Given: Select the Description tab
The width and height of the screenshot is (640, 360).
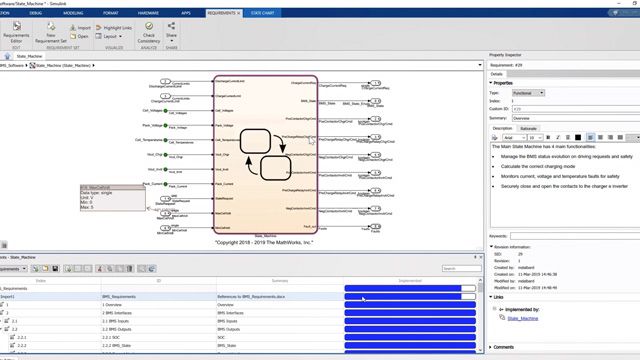Looking at the screenshot, I should click(x=502, y=129).
